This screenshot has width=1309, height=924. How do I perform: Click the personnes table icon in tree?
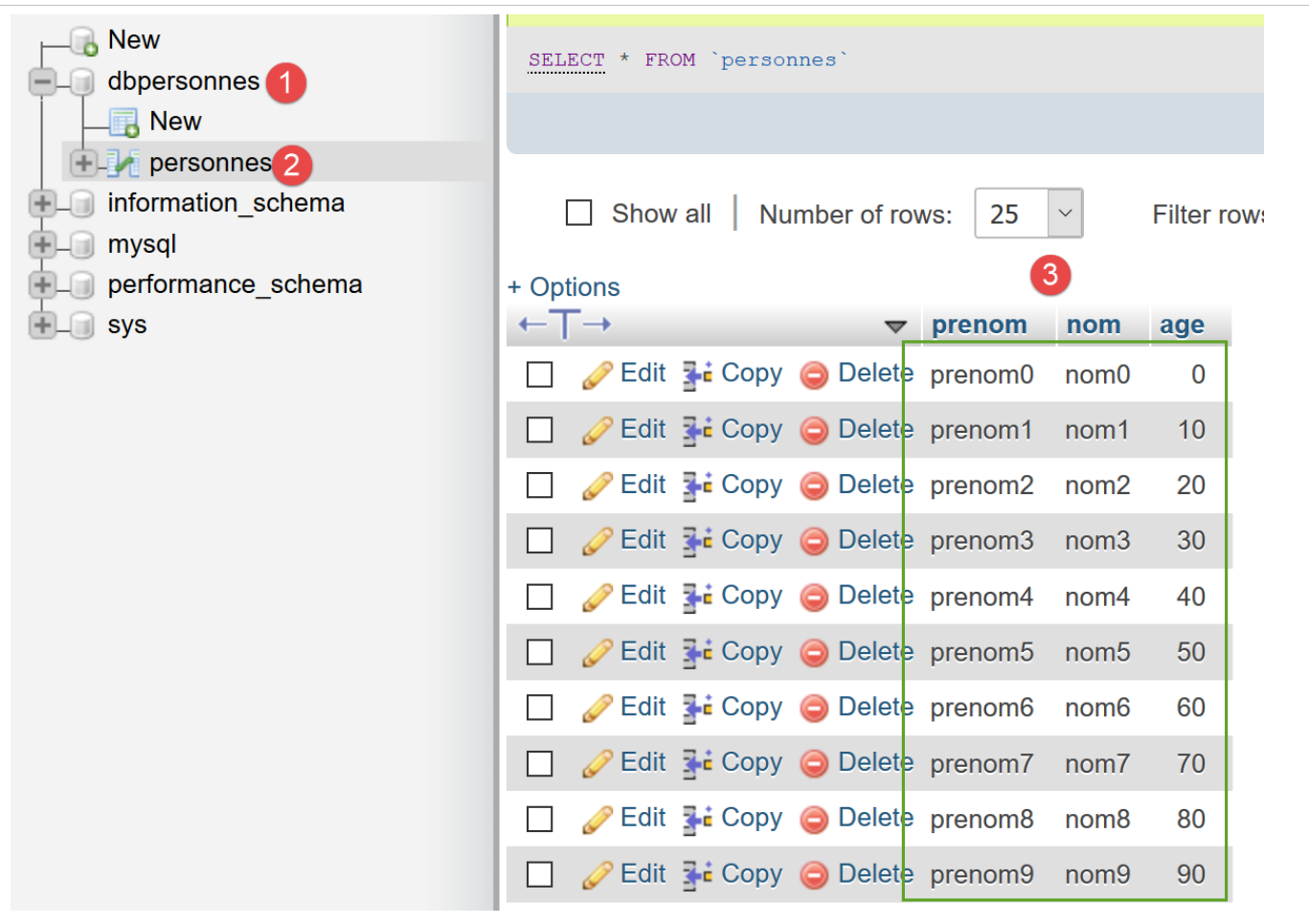click(x=124, y=164)
